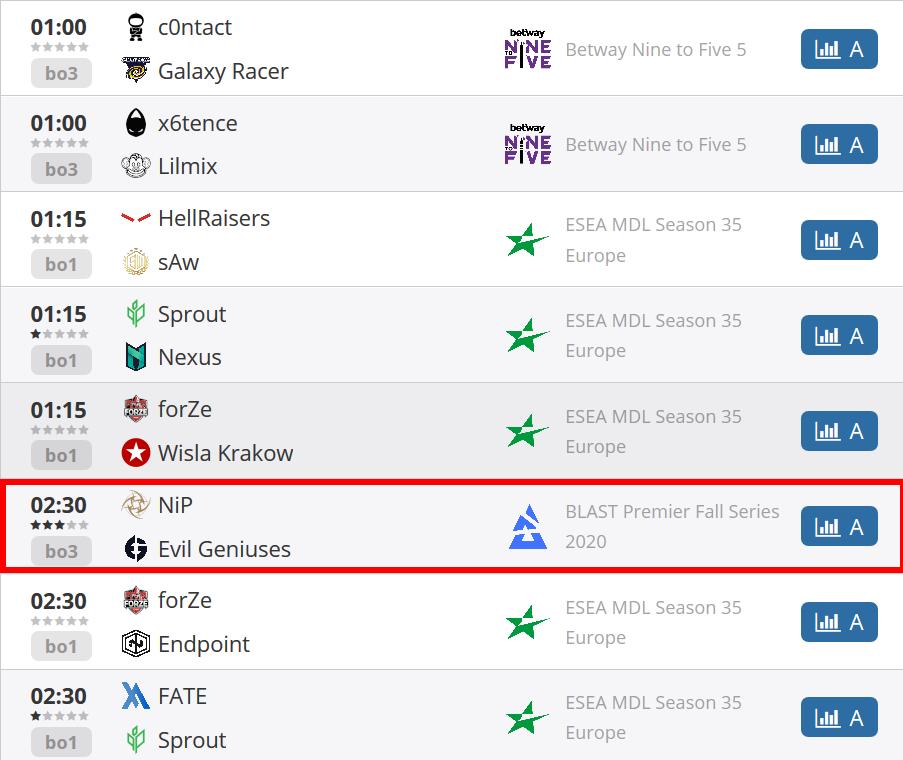Viewport: 903px width, 760px height.
Task: Click the HellRaisers team logo
Action: pos(136,218)
